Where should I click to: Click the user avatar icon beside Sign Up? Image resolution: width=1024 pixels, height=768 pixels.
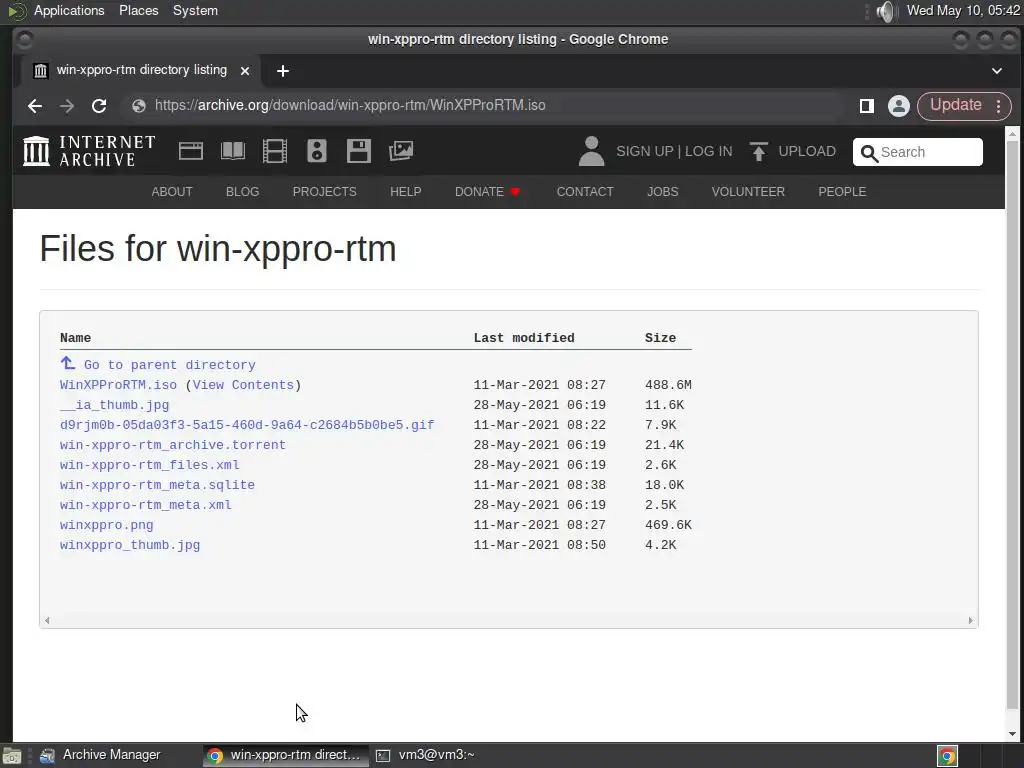[591, 151]
